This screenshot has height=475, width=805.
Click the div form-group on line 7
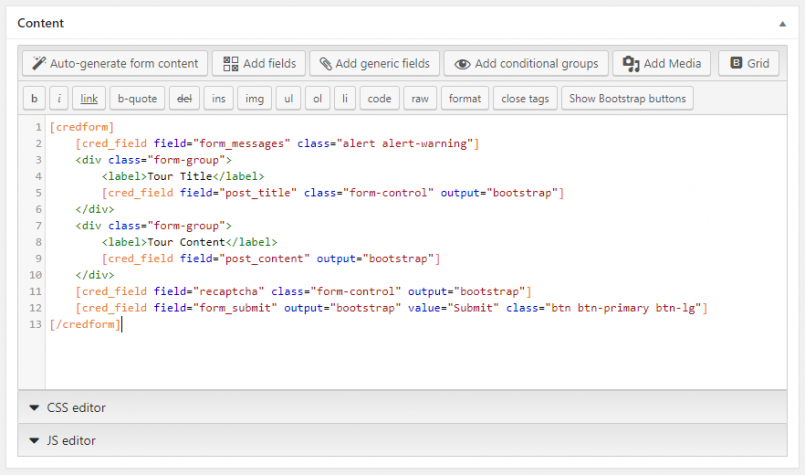point(154,225)
